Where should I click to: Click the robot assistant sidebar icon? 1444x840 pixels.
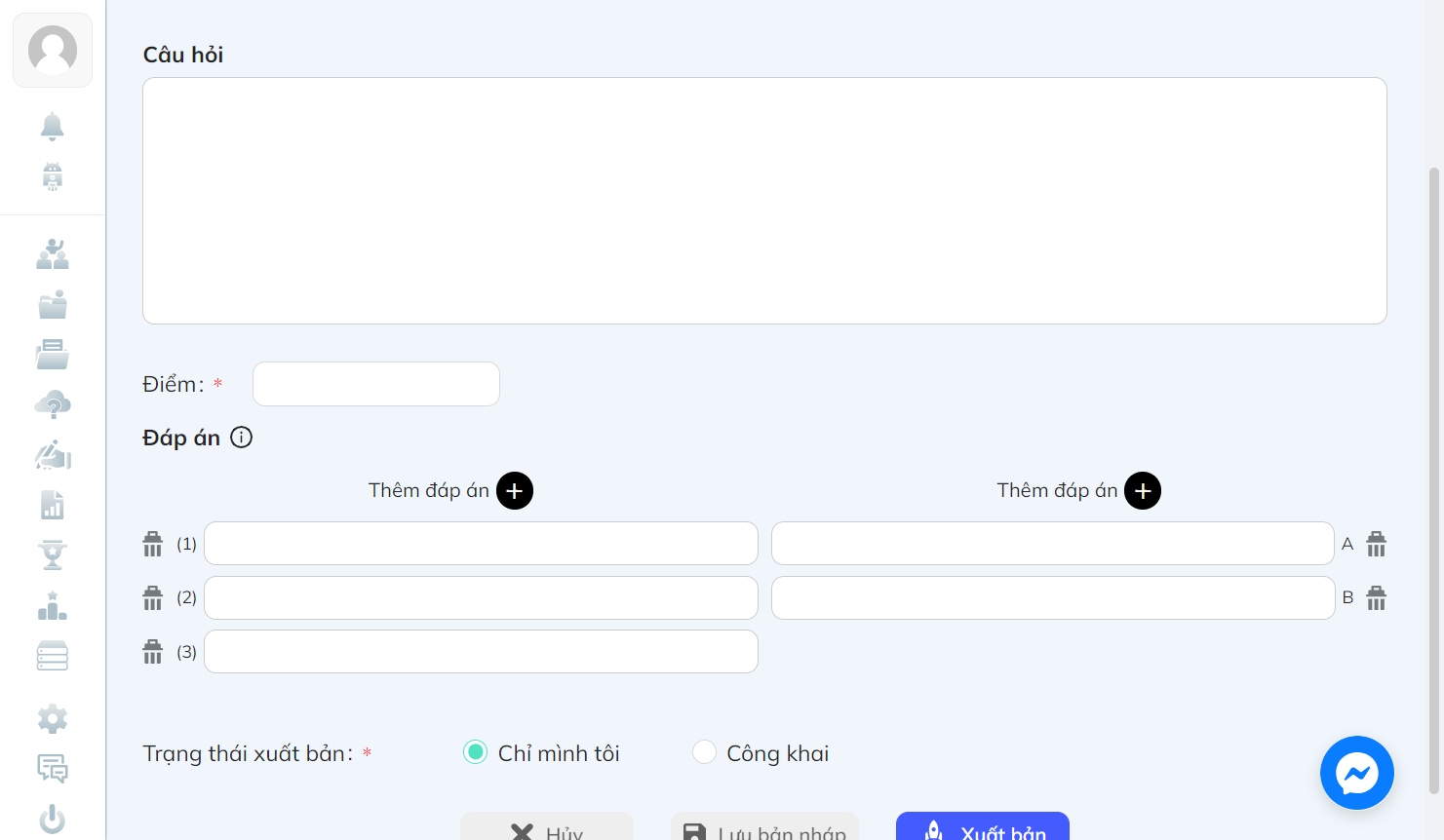pos(53,176)
